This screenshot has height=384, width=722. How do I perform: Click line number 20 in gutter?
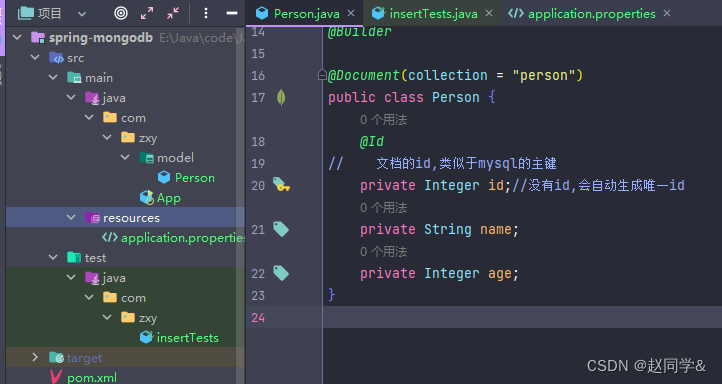[258, 186]
